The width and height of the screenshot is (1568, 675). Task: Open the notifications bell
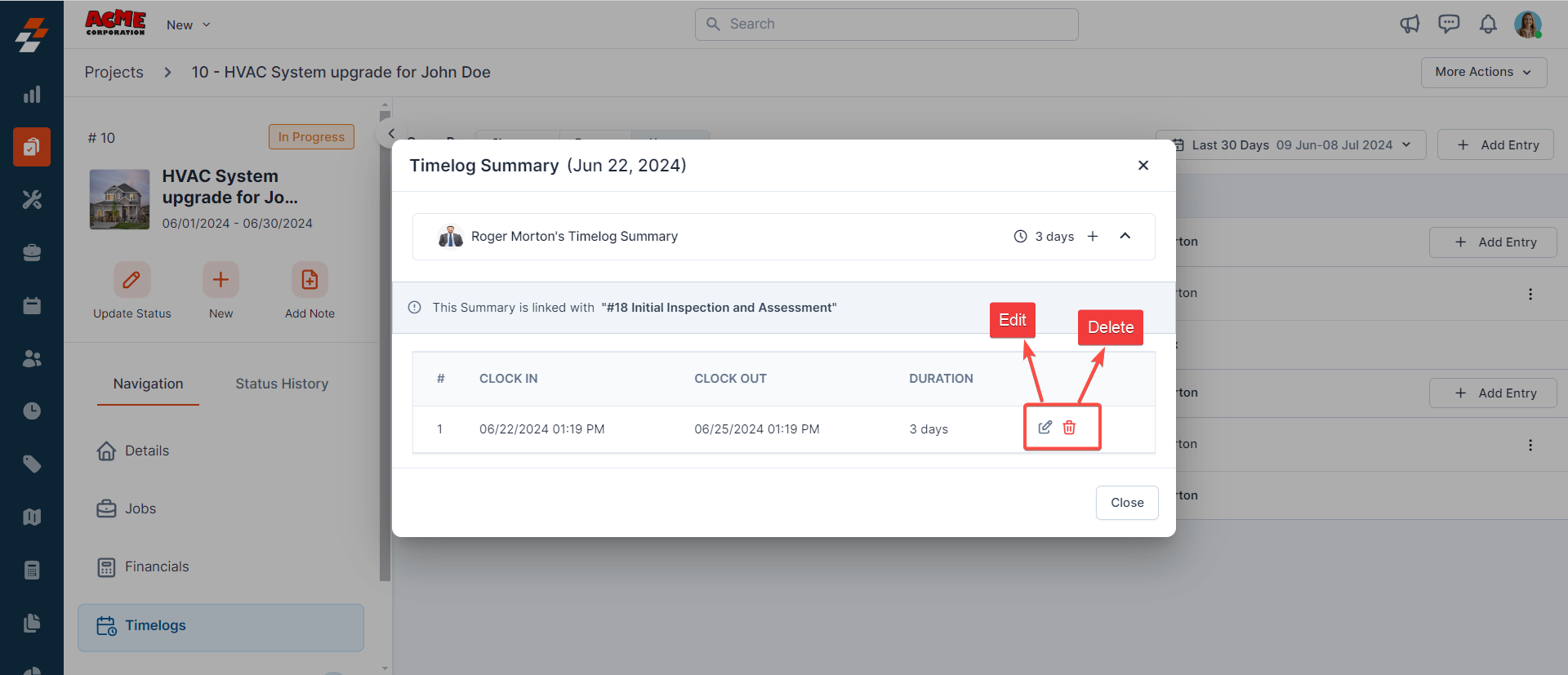click(x=1488, y=24)
